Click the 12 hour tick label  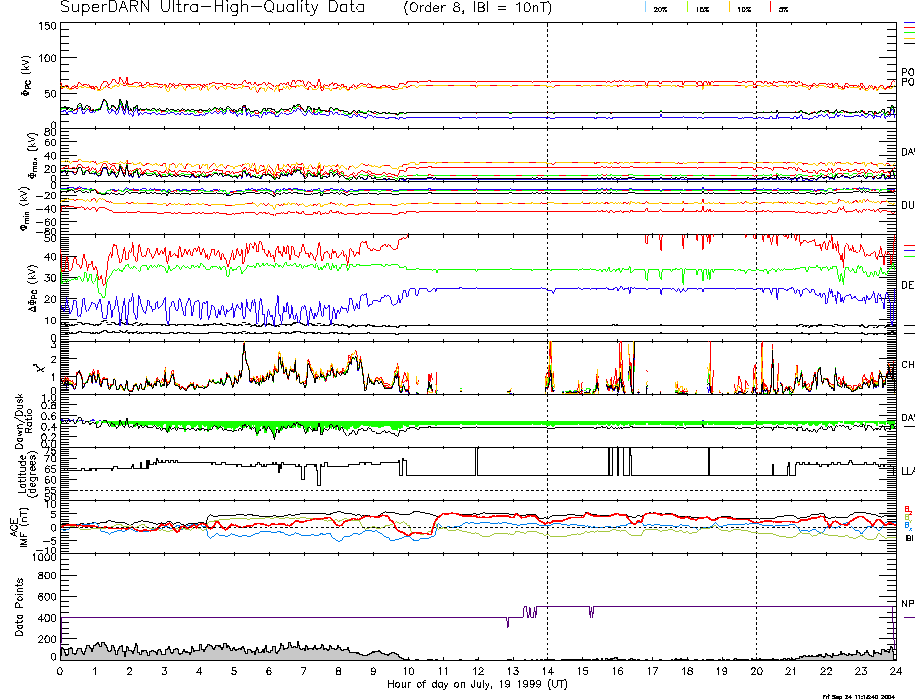point(477,672)
